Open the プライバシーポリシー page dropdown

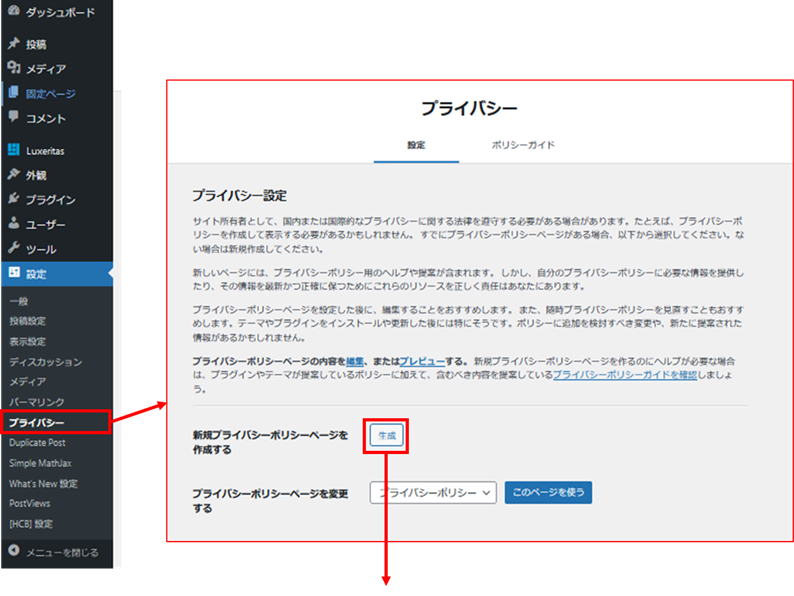pos(433,492)
